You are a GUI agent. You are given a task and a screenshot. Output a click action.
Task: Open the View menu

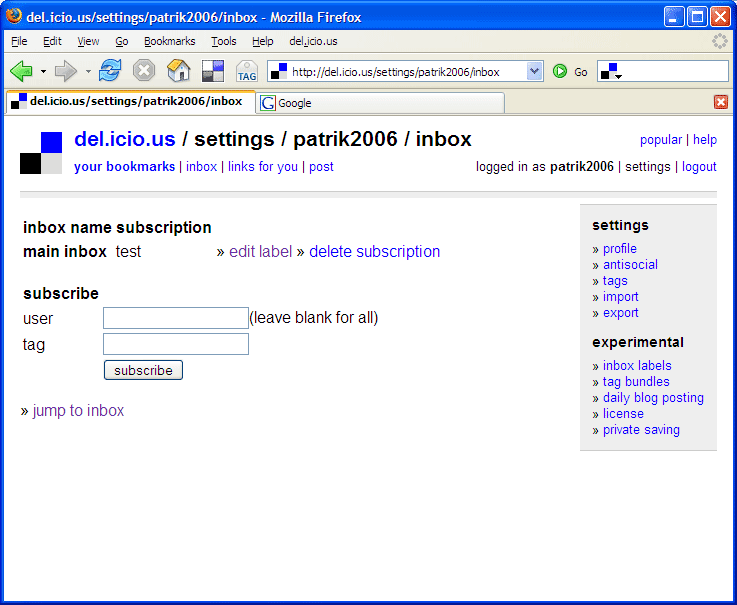click(88, 41)
